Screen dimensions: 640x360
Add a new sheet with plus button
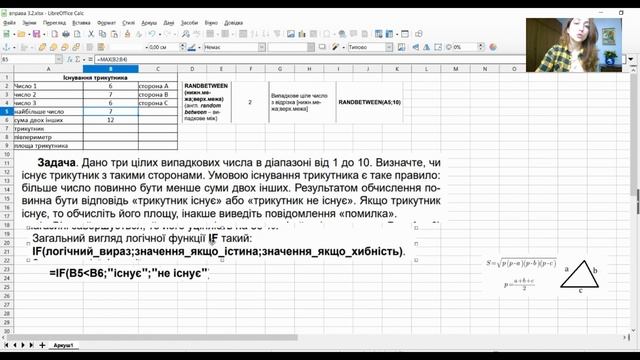pyautogui.click(x=42, y=345)
